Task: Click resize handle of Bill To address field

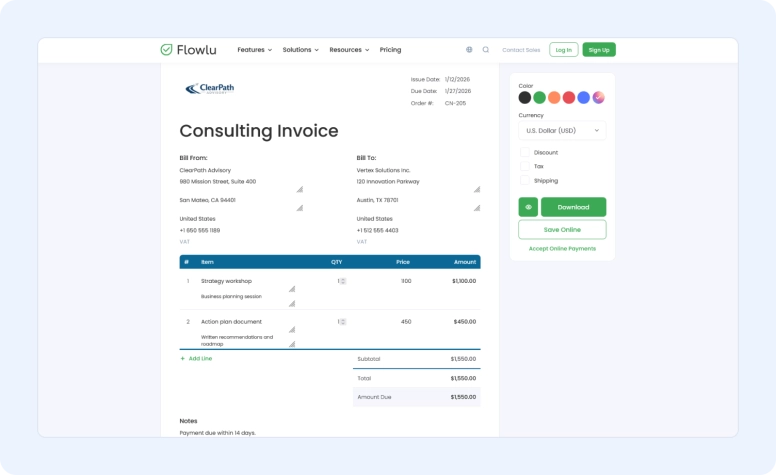Action: click(x=477, y=189)
